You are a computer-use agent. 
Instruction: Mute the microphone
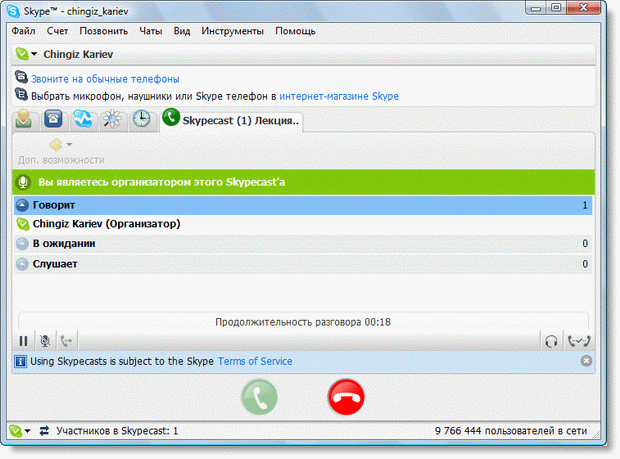[45, 341]
